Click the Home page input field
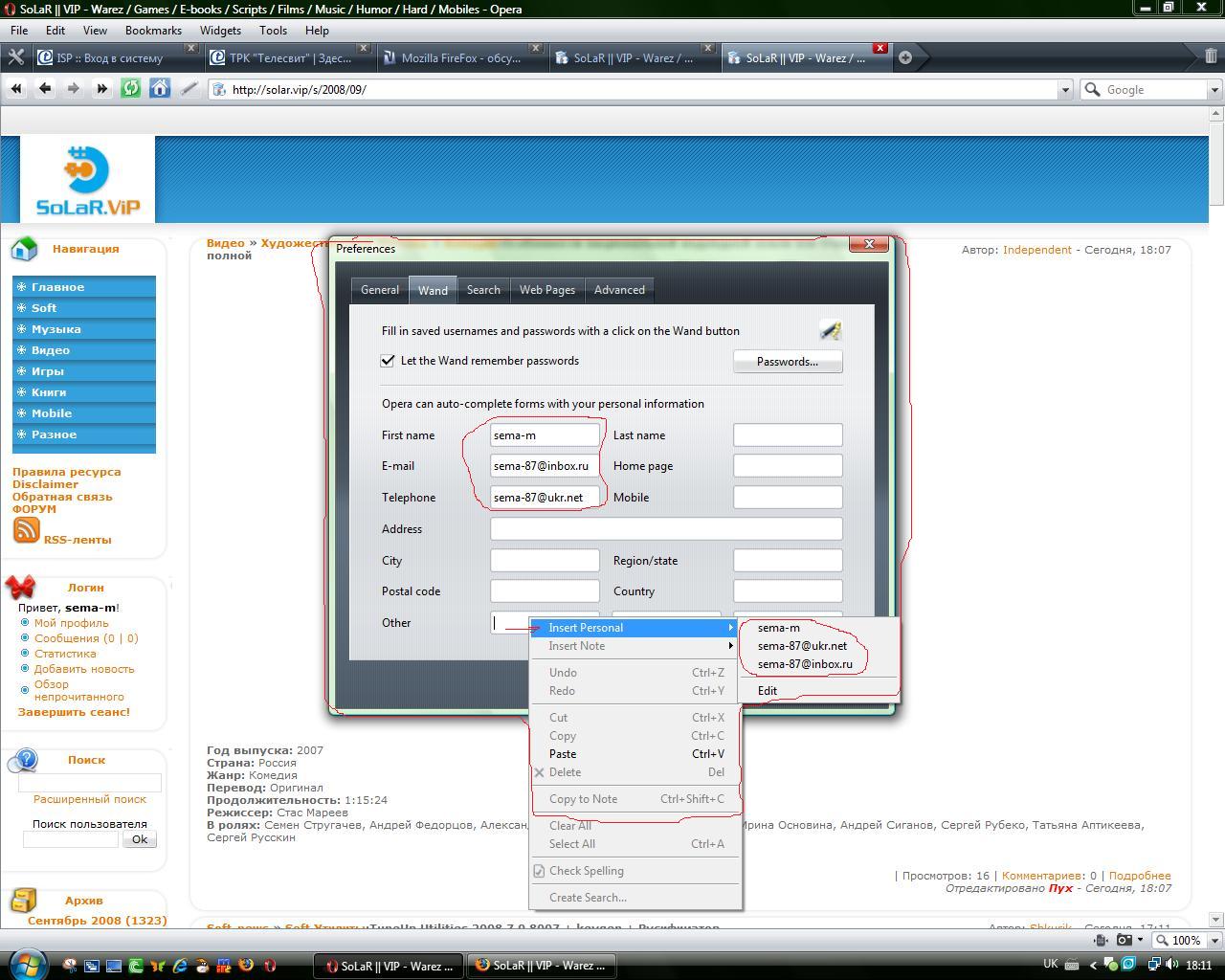The image size is (1225, 980). pyautogui.click(x=788, y=466)
